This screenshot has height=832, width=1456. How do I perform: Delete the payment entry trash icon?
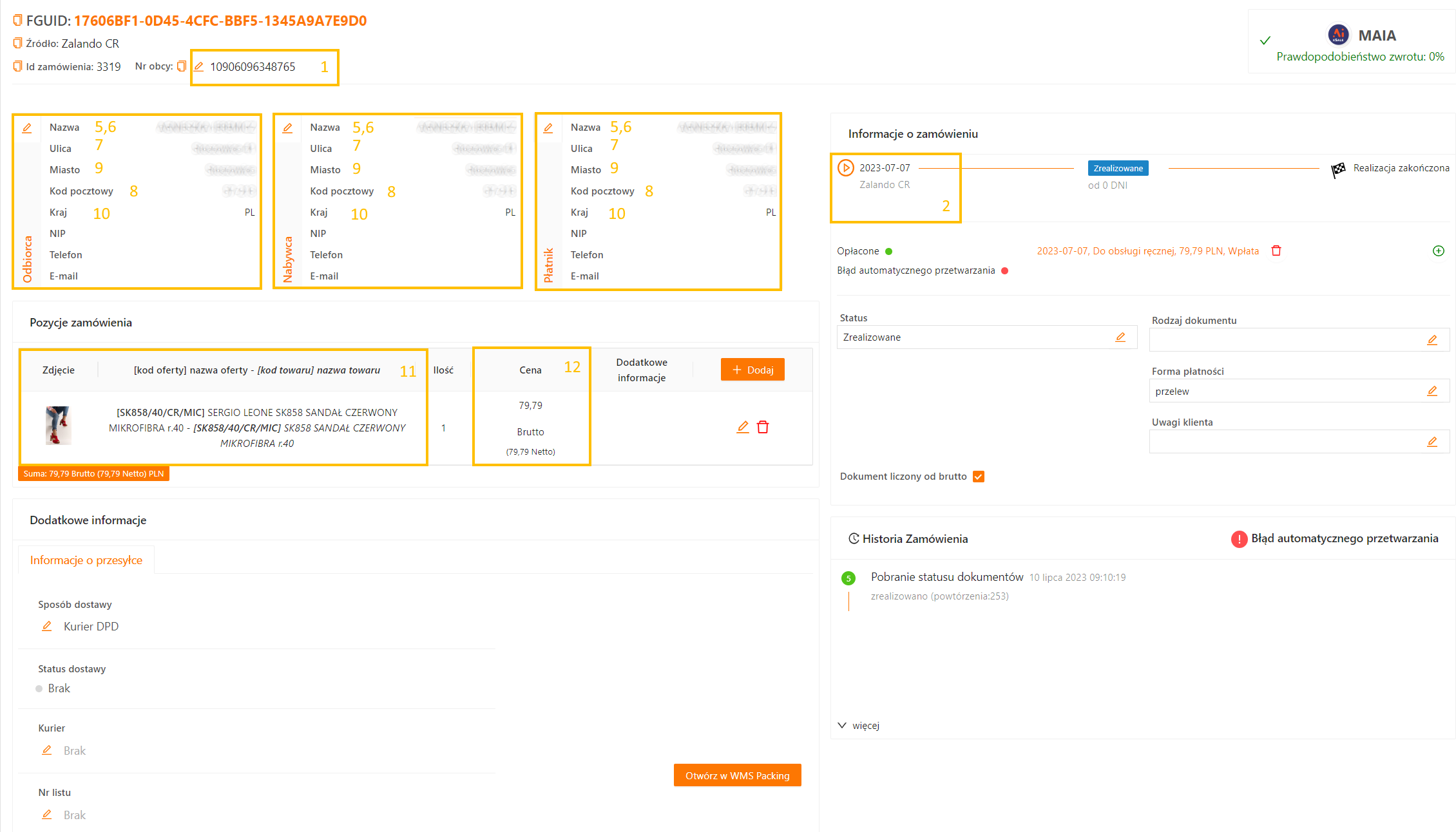[x=1276, y=251]
